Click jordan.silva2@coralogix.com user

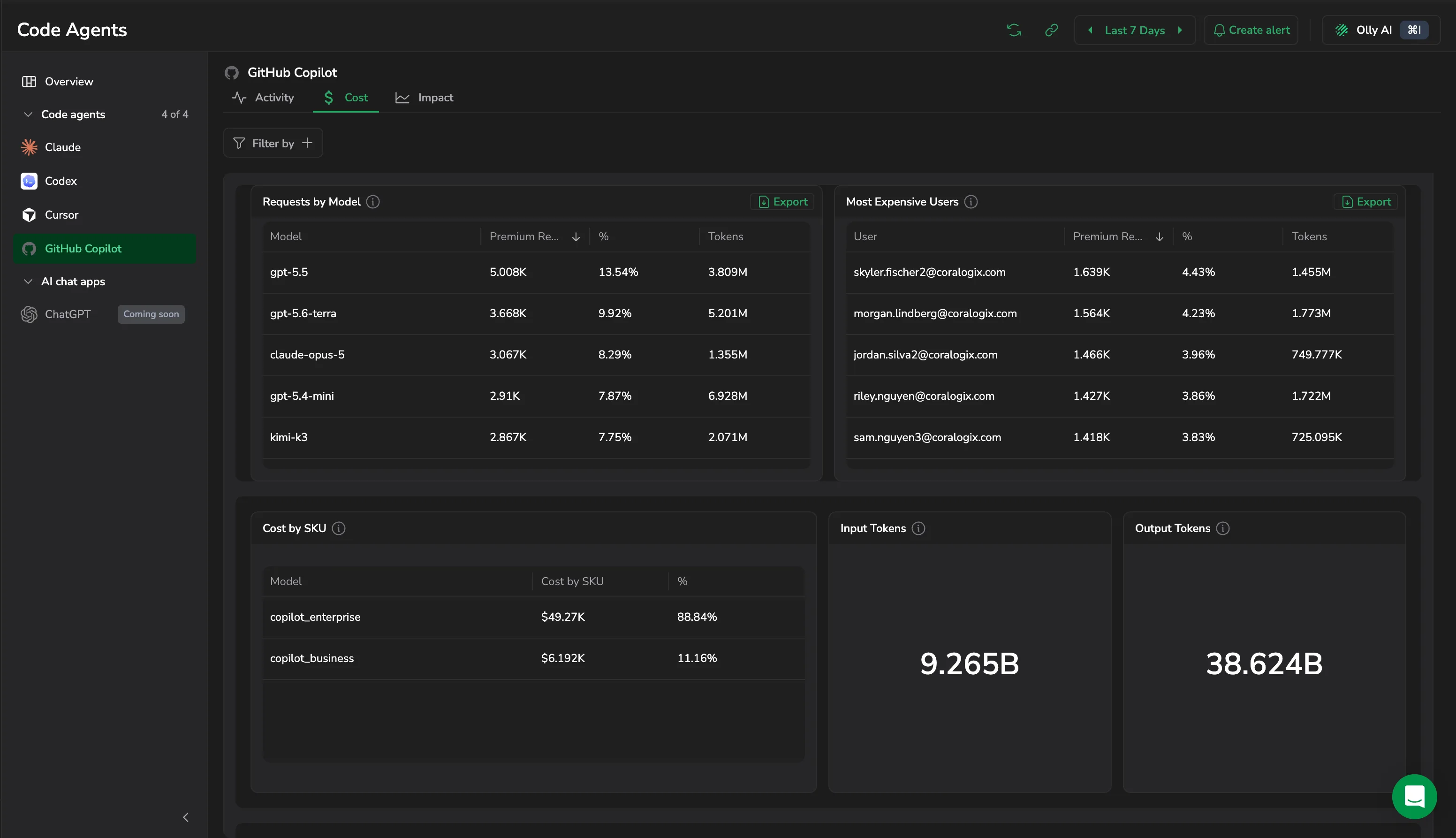click(925, 355)
